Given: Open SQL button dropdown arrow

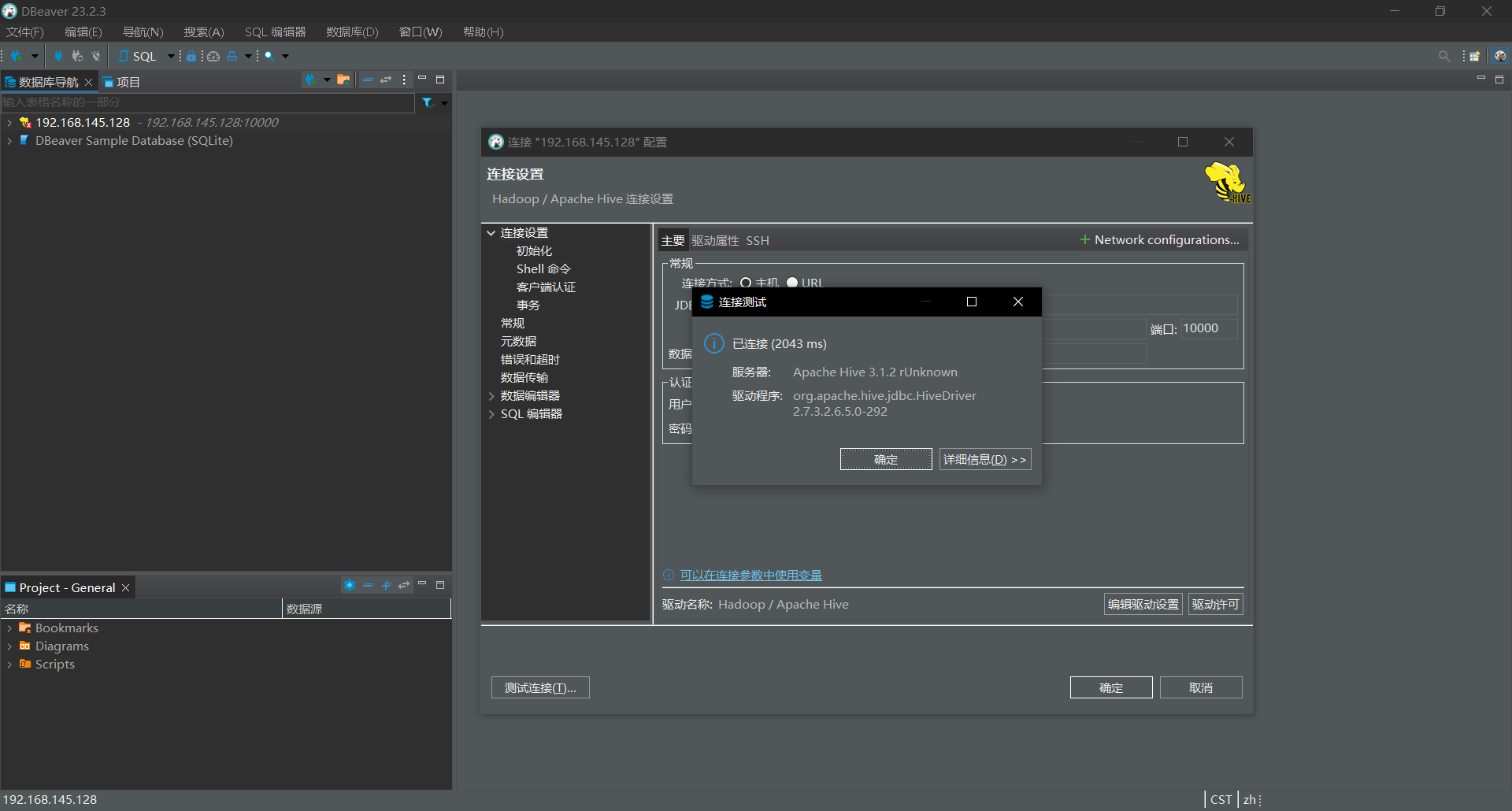Looking at the screenshot, I should (x=171, y=56).
